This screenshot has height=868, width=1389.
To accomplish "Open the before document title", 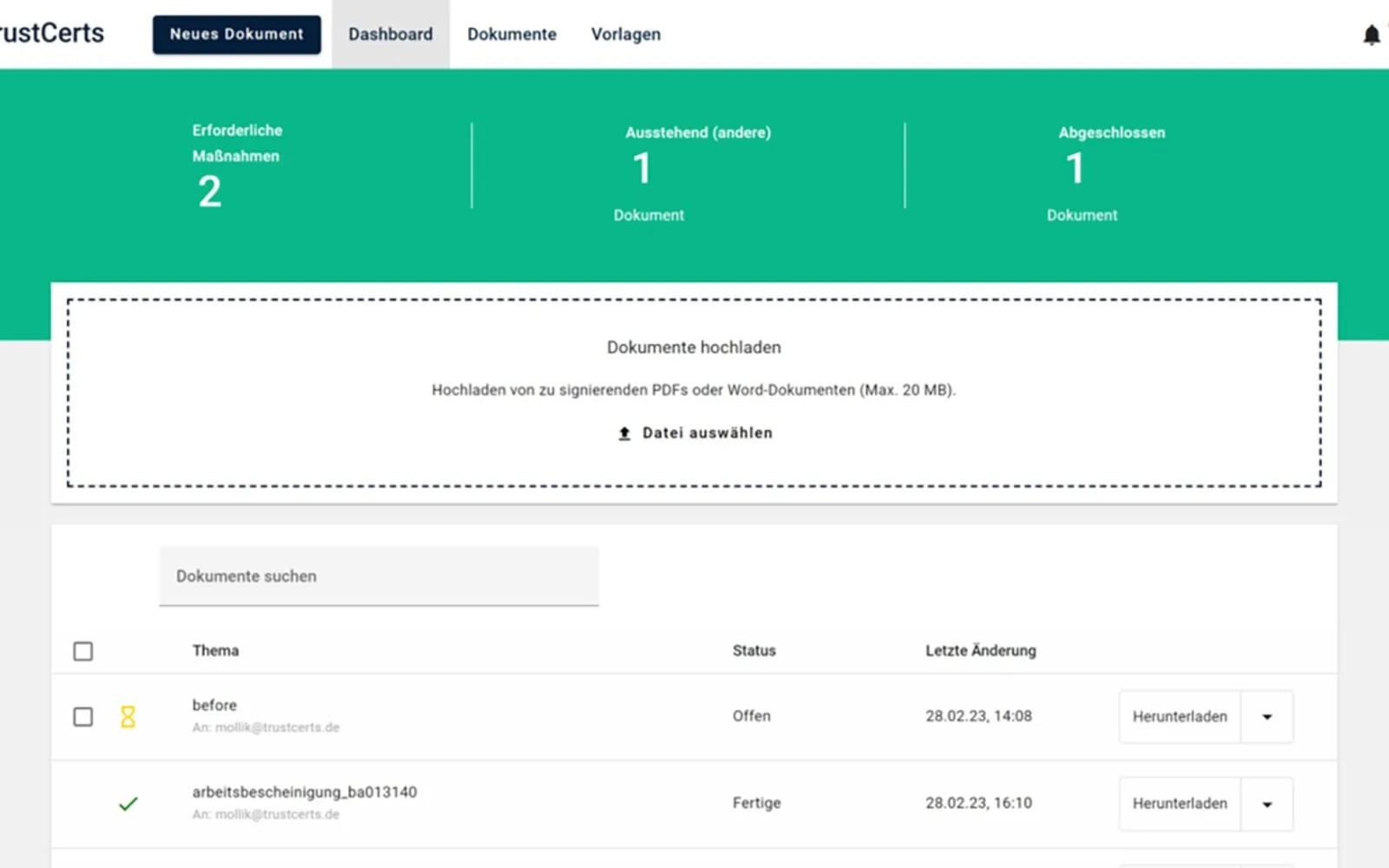I will click(x=214, y=705).
